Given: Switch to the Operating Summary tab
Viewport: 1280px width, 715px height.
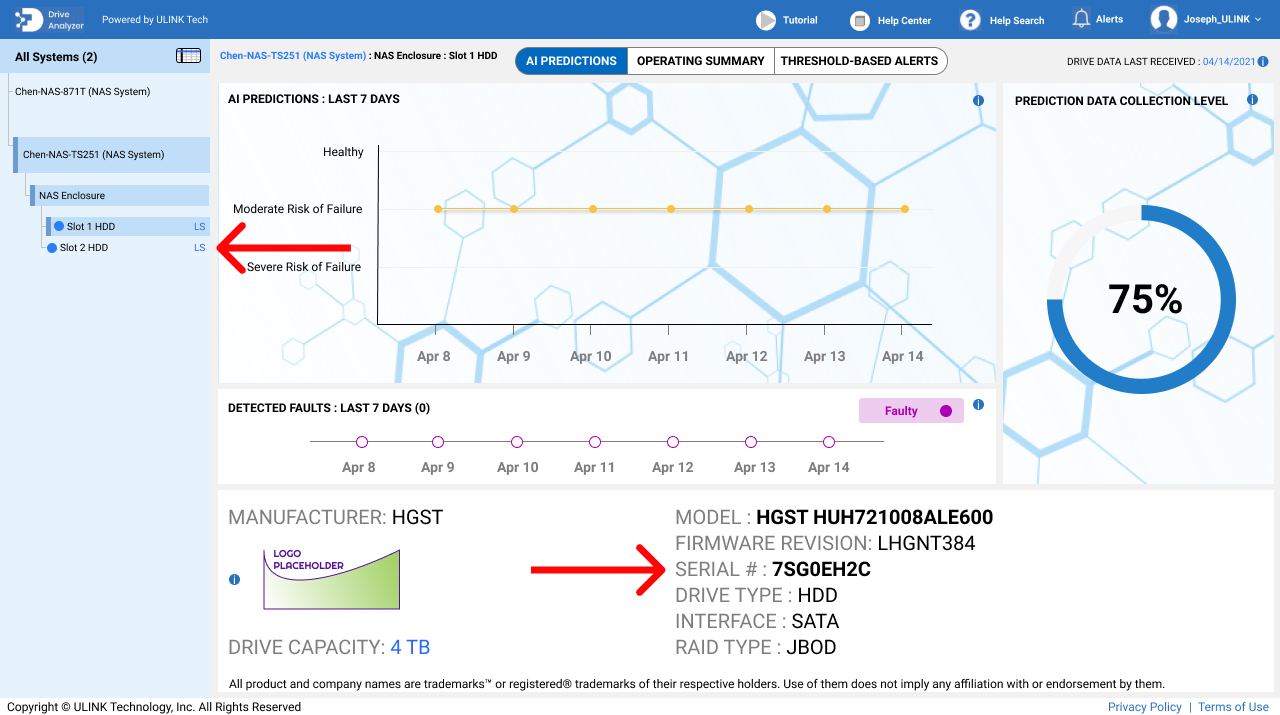Looking at the screenshot, I should pos(700,61).
